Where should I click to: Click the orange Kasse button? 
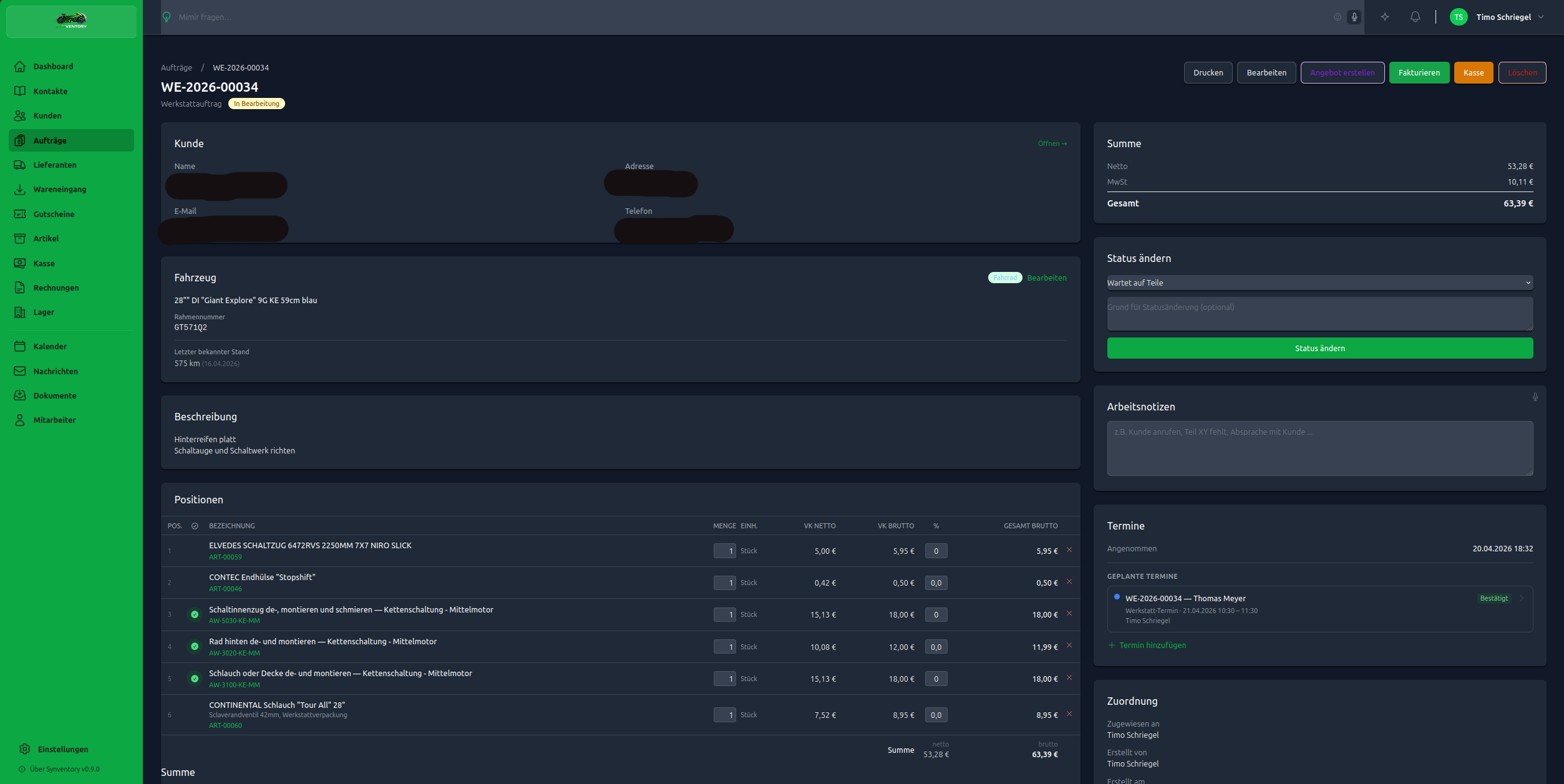tap(1473, 73)
